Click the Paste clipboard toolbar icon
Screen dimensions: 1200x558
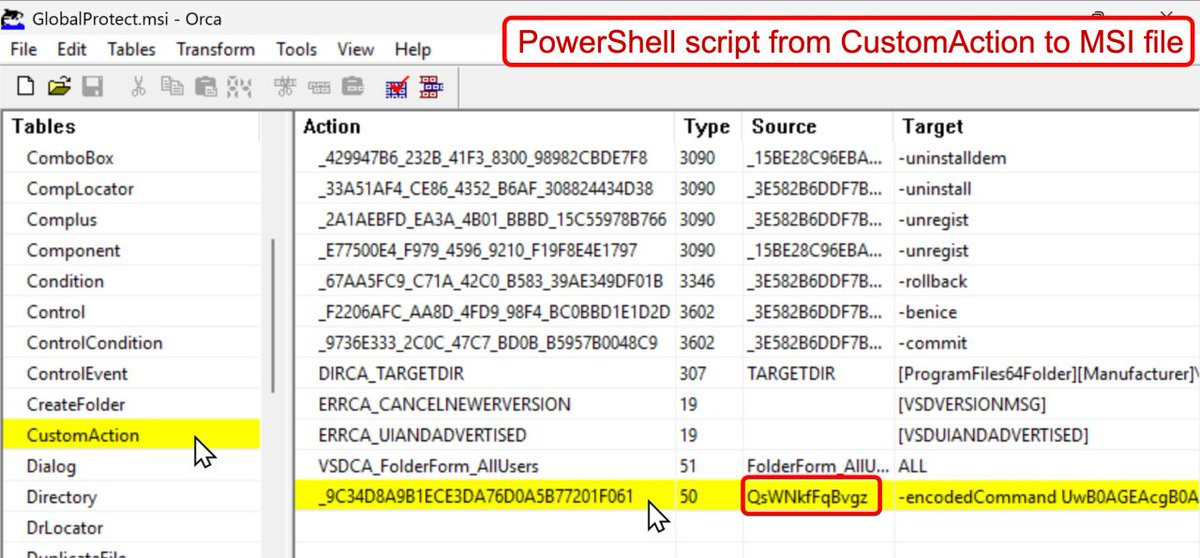tap(206, 88)
